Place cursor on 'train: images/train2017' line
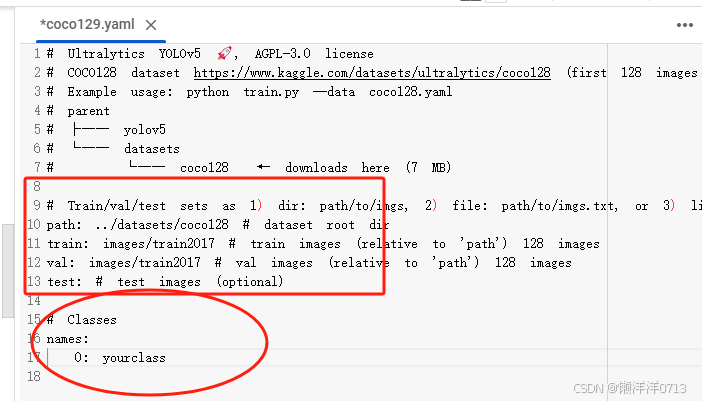 coord(323,243)
